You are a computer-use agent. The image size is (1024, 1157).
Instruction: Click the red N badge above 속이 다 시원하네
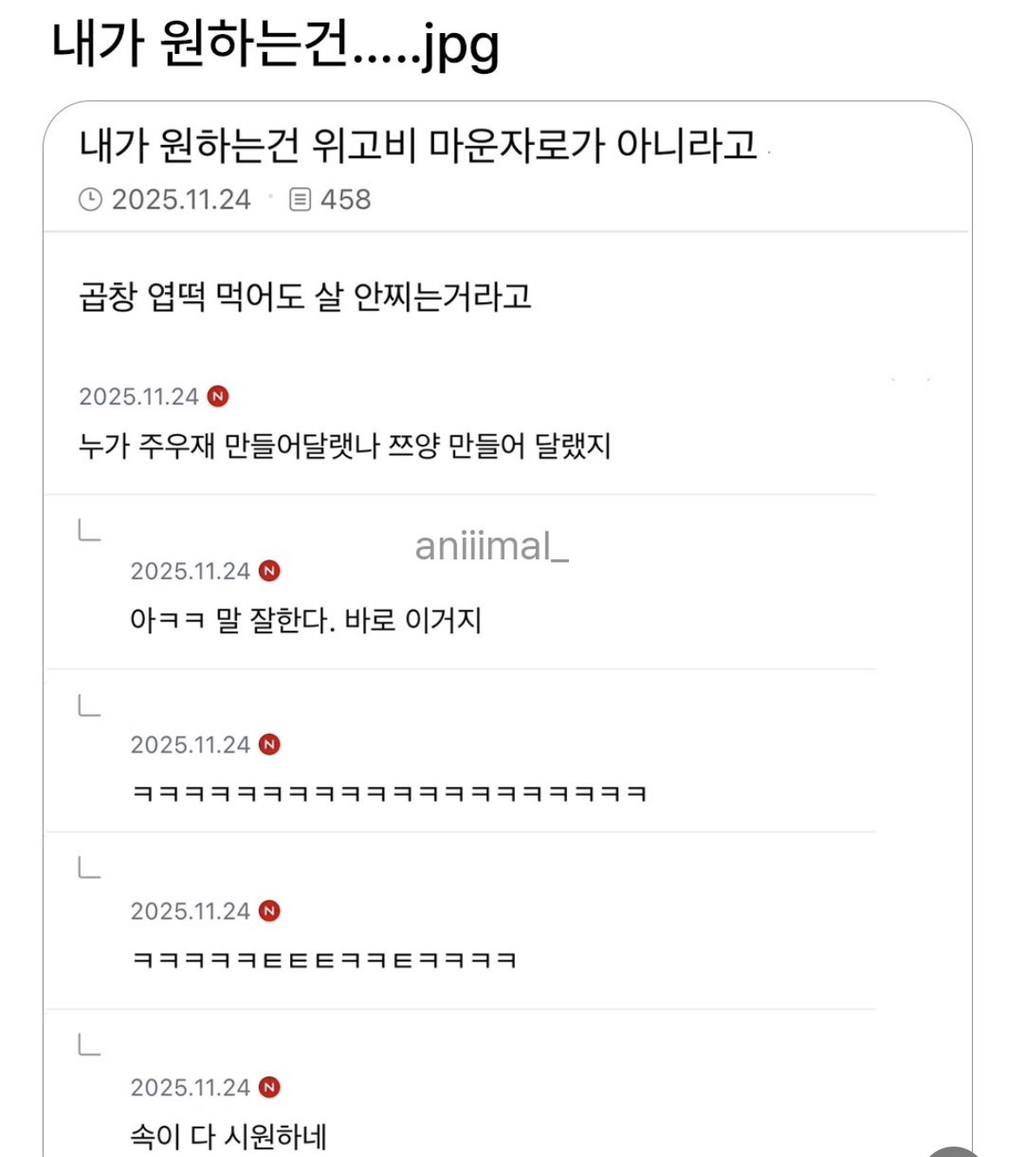[269, 1087]
